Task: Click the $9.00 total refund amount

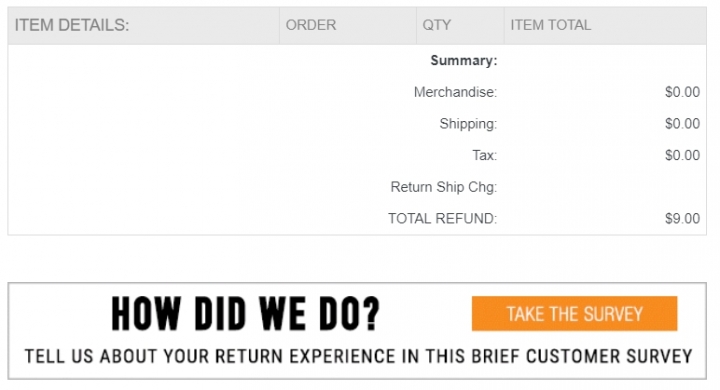Action: coord(682,218)
